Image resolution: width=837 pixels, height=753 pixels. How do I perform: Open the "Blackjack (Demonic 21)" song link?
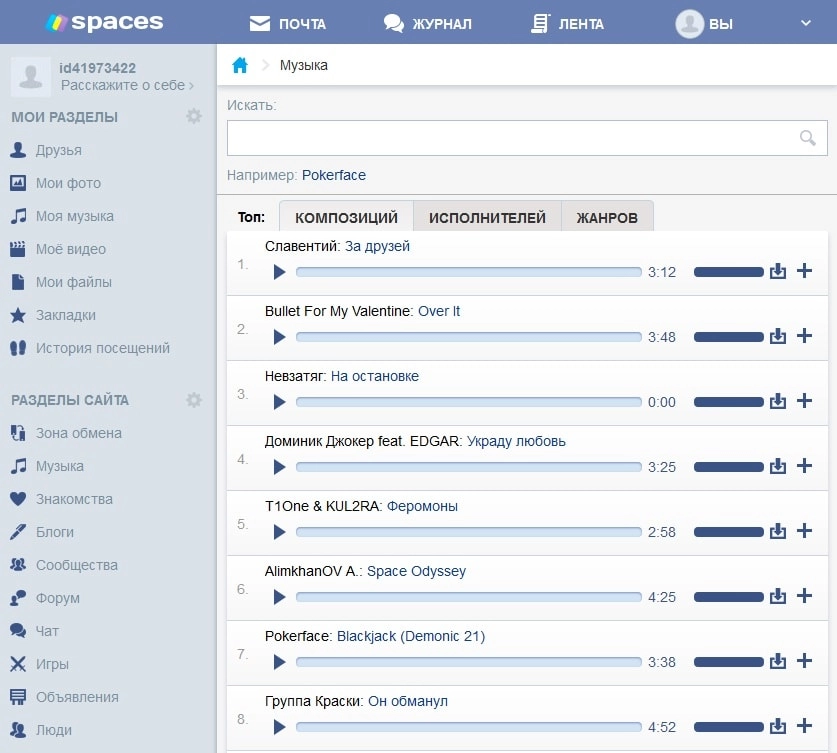click(410, 636)
